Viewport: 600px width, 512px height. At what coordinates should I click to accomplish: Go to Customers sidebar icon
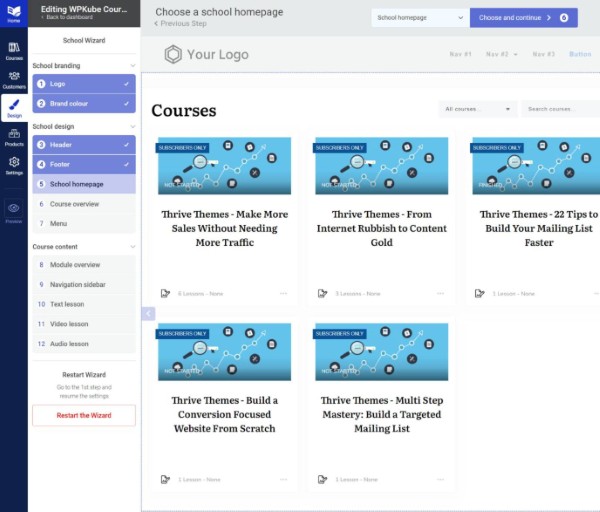(14, 79)
